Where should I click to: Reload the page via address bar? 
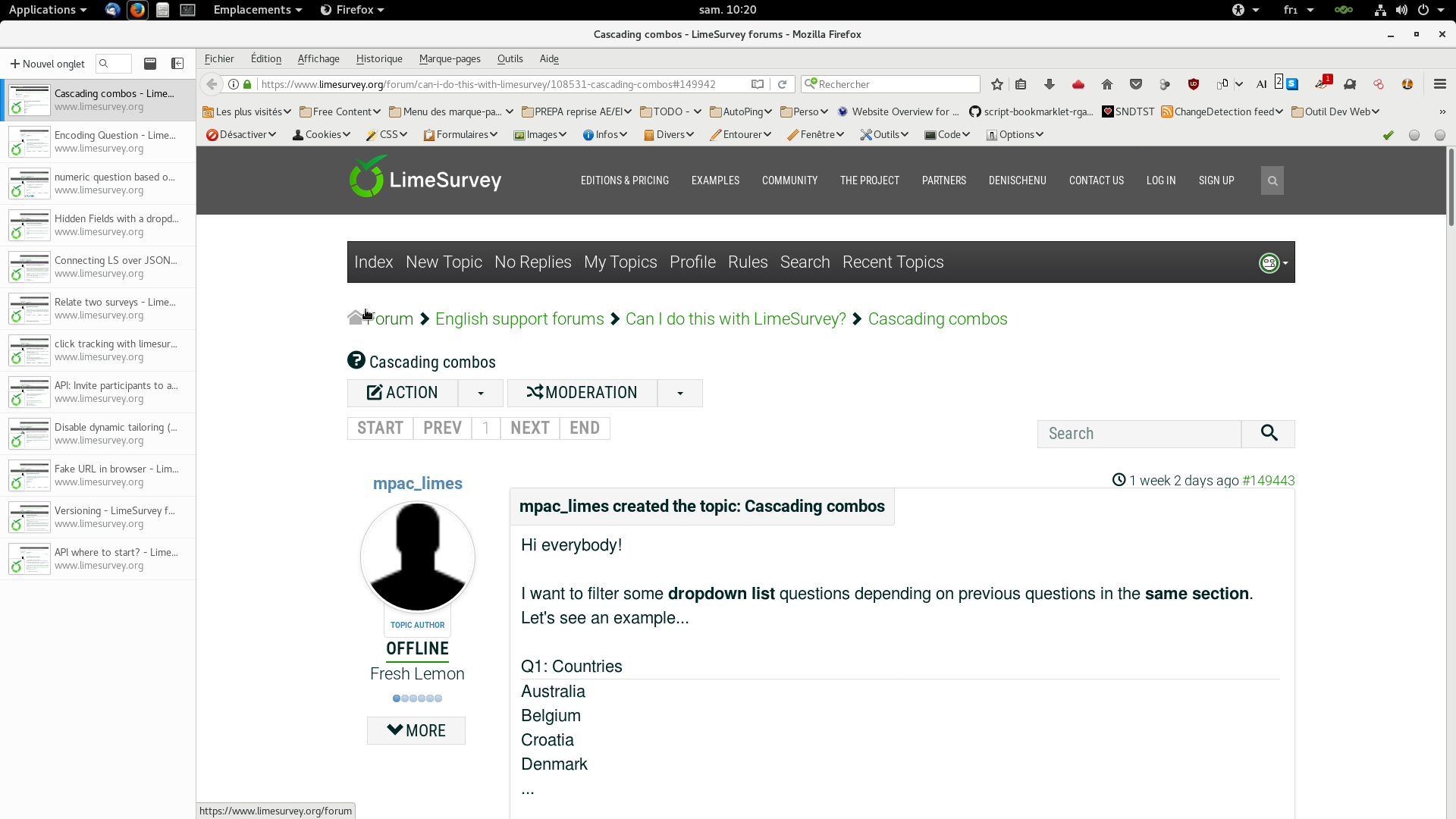(783, 84)
